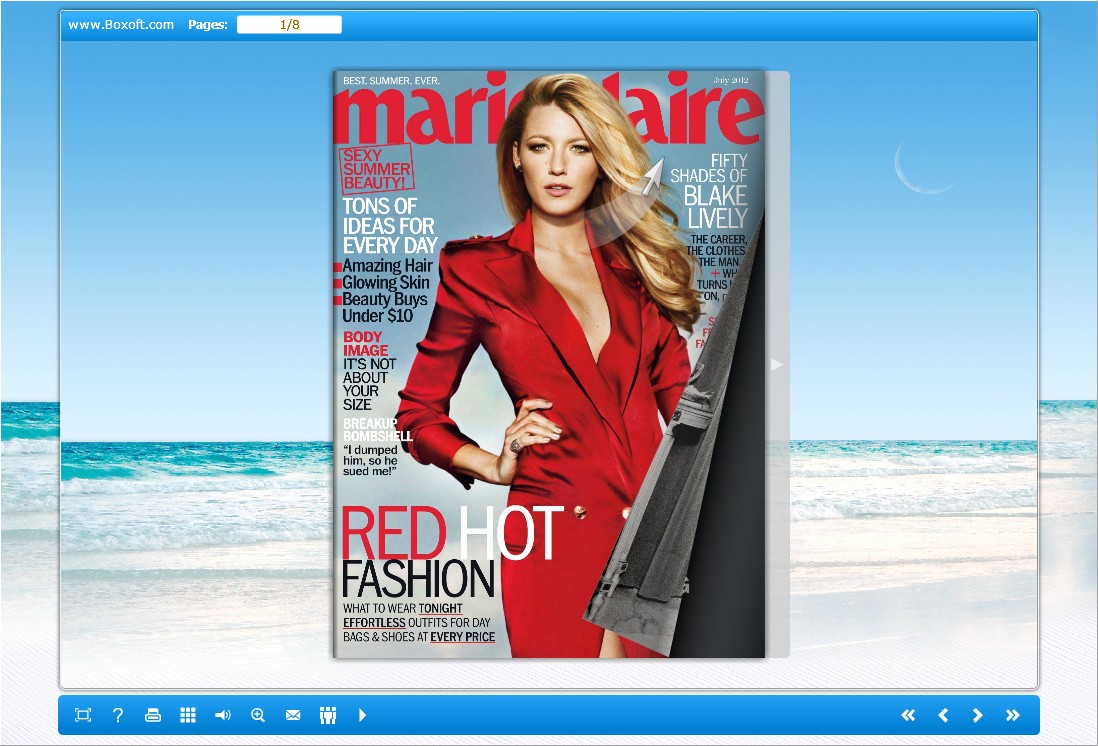Jump to last page double-right arrow
Screen dimensions: 1098x746
(x=1013, y=715)
